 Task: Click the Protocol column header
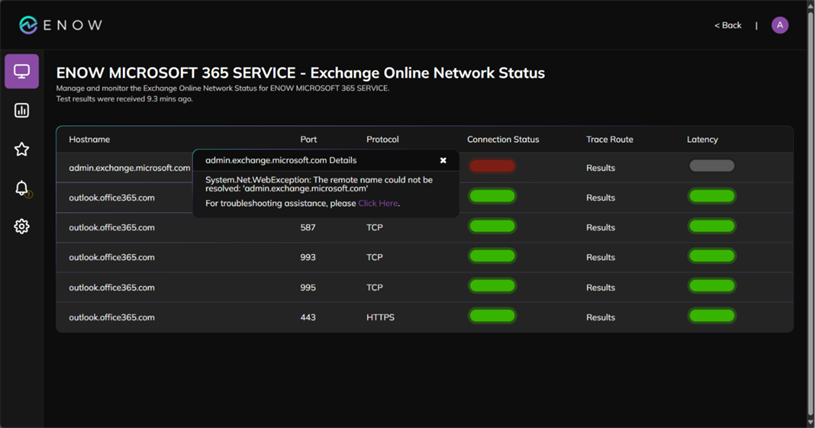(383, 139)
